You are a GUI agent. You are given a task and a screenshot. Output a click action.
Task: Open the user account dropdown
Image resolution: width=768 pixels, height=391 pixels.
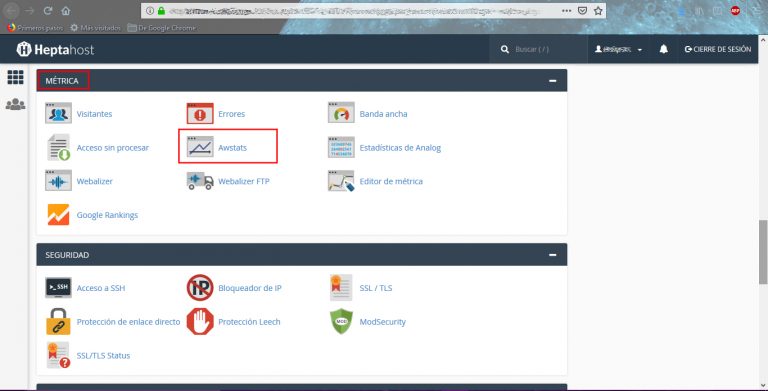(x=618, y=49)
